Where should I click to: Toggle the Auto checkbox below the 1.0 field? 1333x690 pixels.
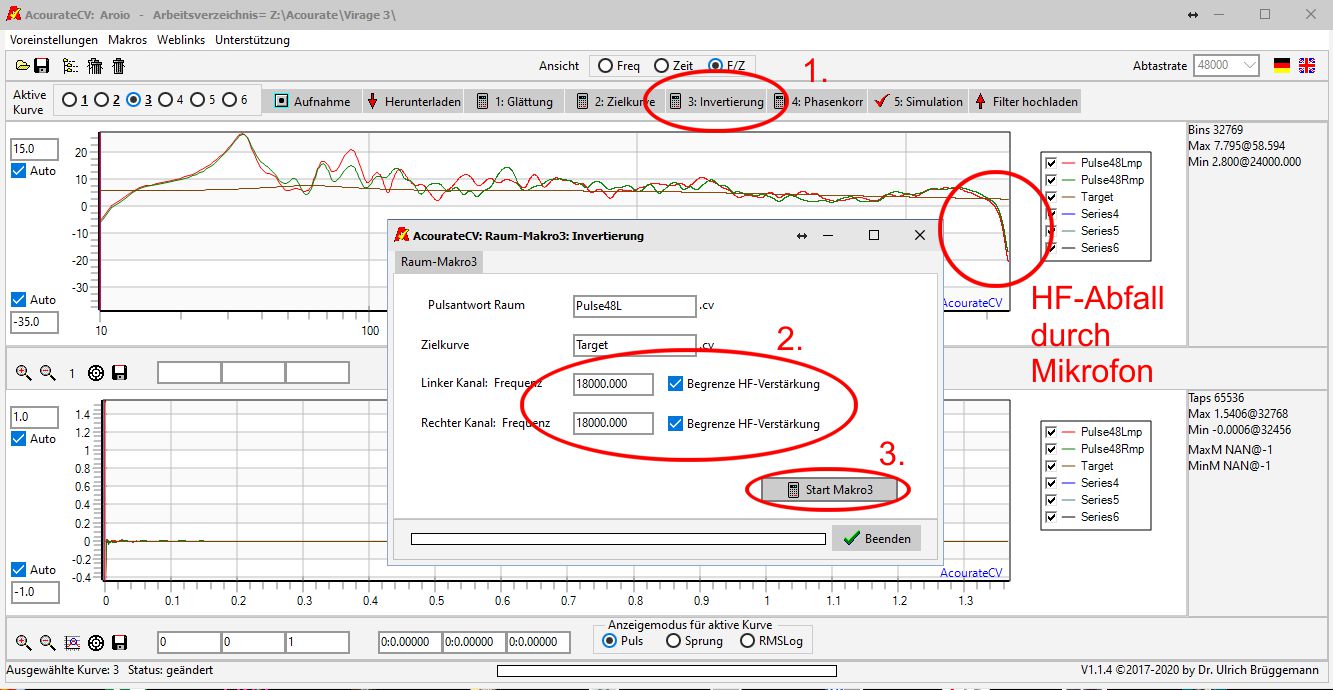click(x=19, y=439)
